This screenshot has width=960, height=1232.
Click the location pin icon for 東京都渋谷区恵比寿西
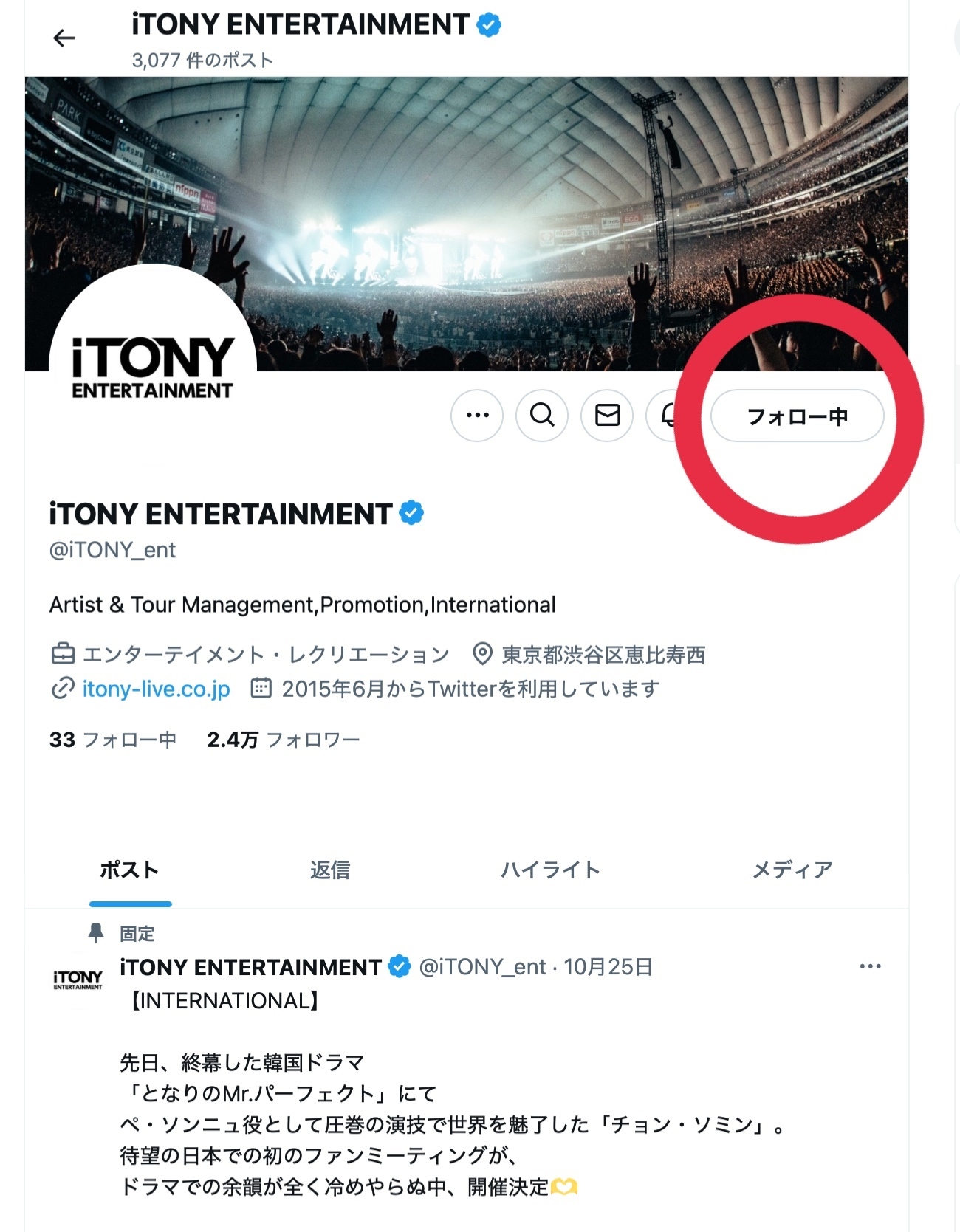pos(482,654)
